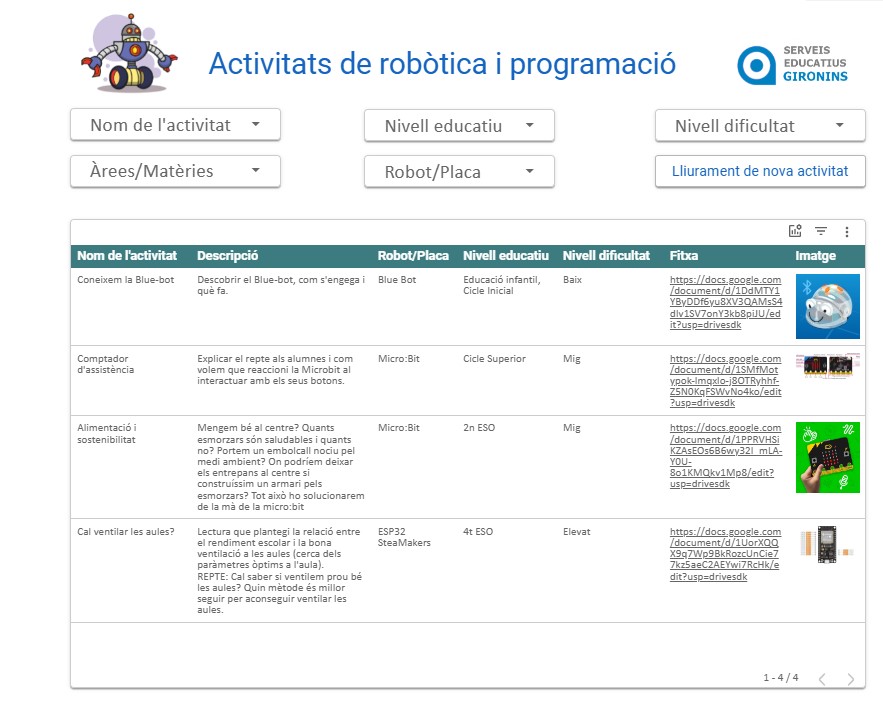
Task: Click the chart explore icon above table
Action: point(795,231)
